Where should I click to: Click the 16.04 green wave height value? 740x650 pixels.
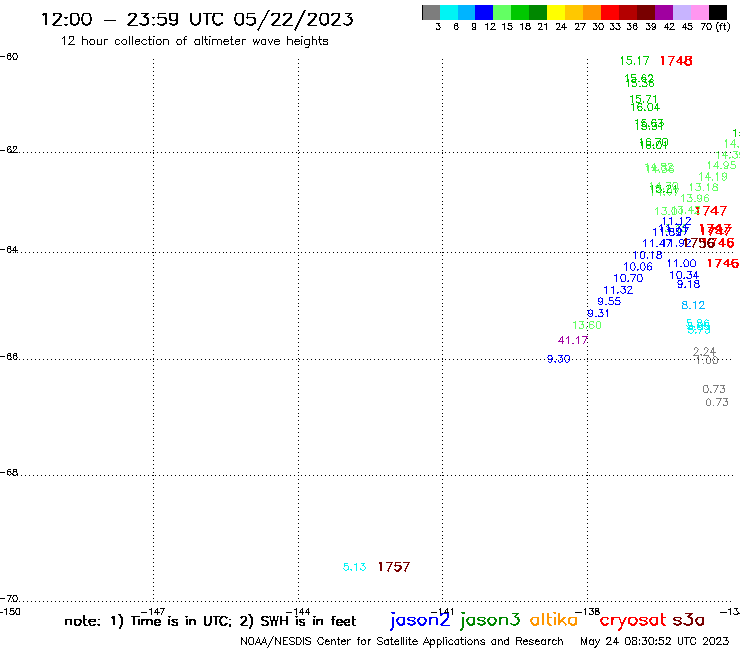tap(645, 108)
